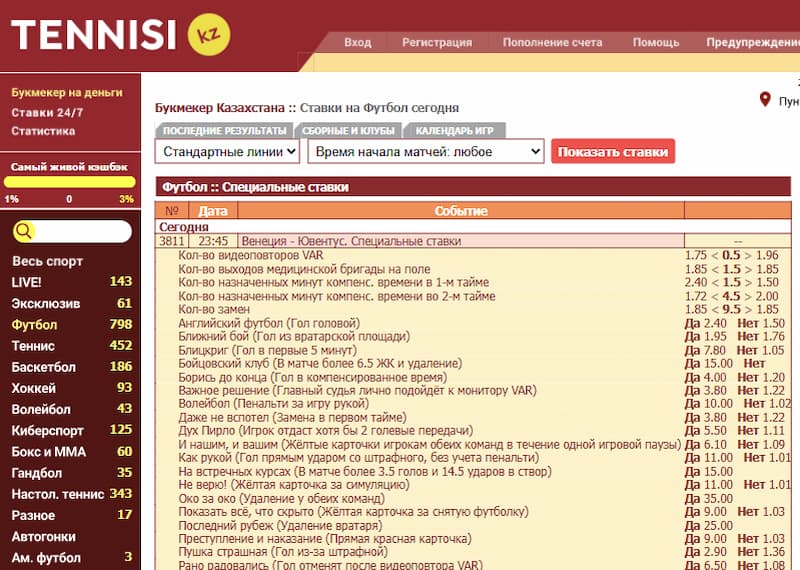The image size is (800, 570).
Task: Switch to Сборные и клубы tab
Action: pos(348,131)
